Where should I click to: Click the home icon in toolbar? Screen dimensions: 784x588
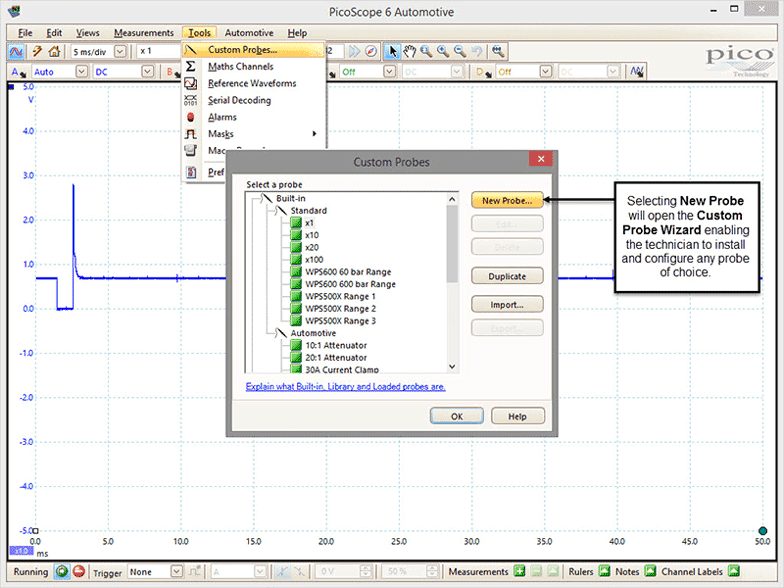[x=54, y=51]
